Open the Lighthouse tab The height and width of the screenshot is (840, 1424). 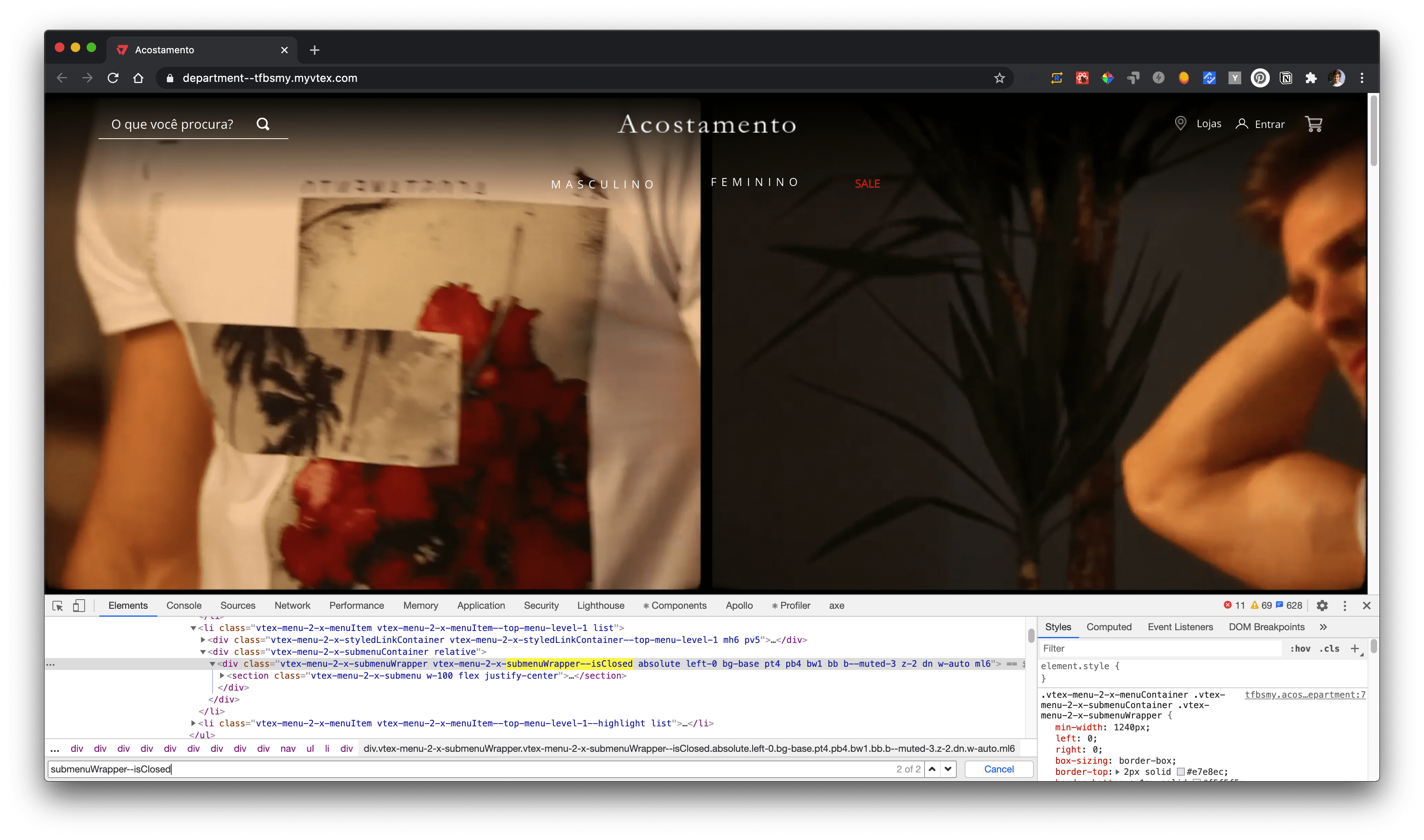coord(600,606)
